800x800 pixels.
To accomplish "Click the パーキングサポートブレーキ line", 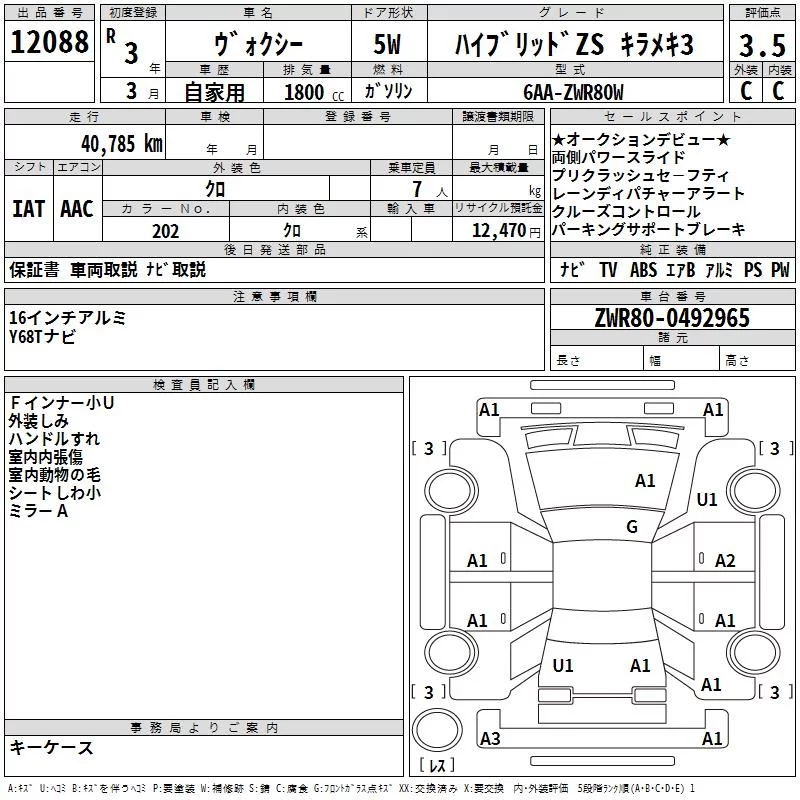I will [648, 230].
